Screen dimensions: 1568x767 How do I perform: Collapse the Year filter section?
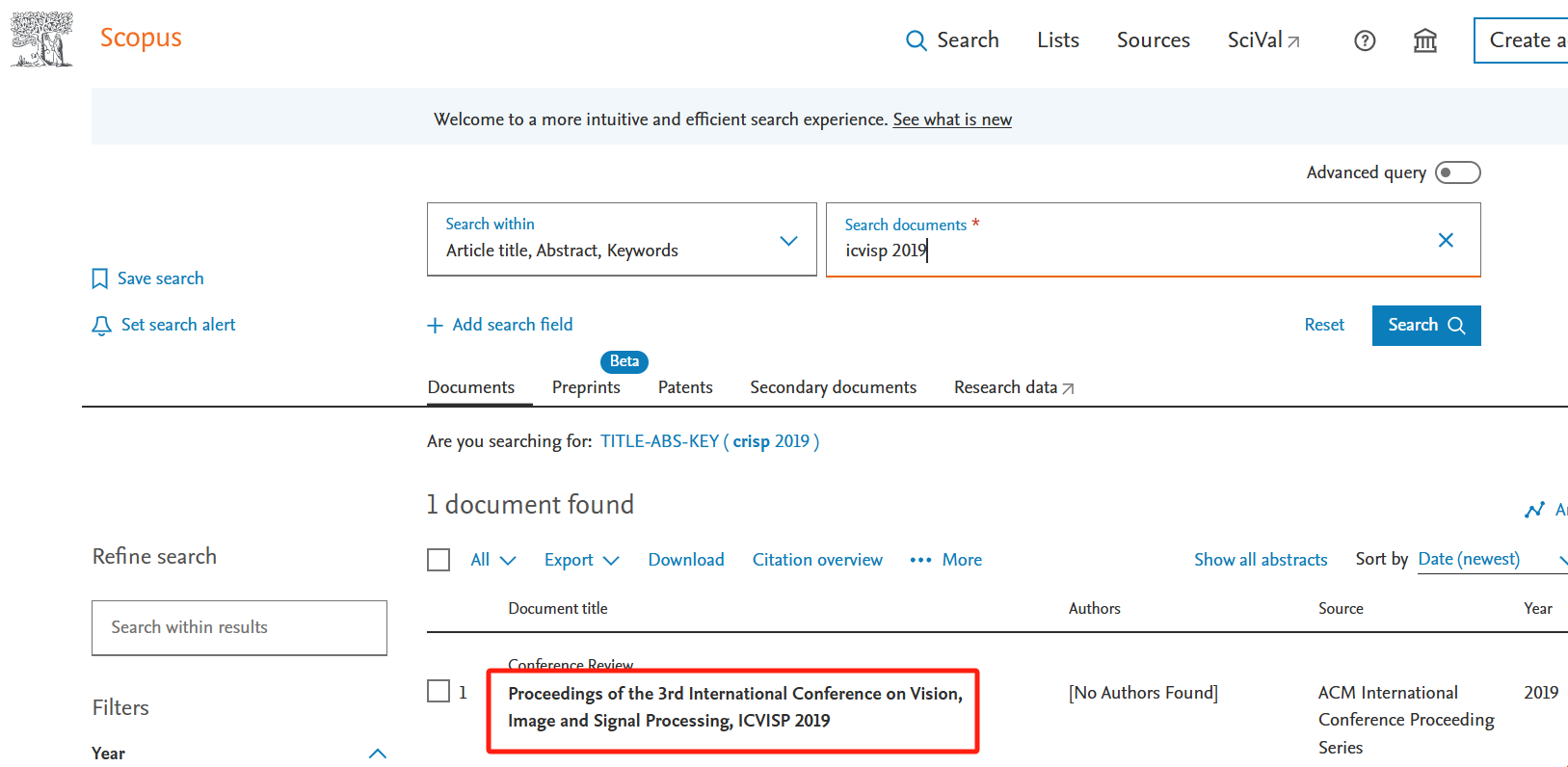tap(378, 754)
